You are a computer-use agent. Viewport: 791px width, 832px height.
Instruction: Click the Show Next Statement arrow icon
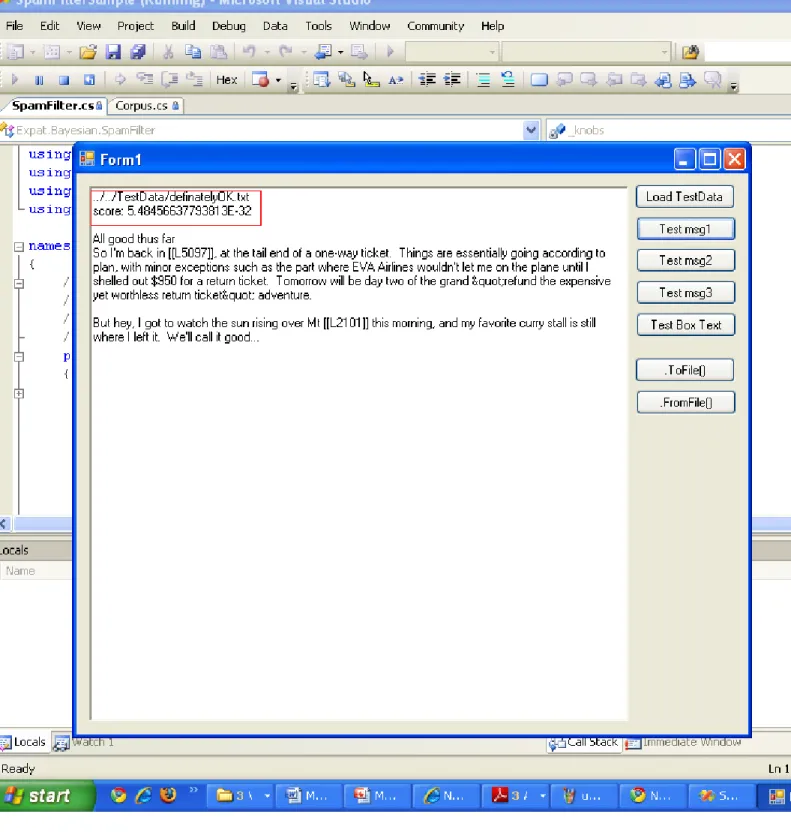pos(120,80)
